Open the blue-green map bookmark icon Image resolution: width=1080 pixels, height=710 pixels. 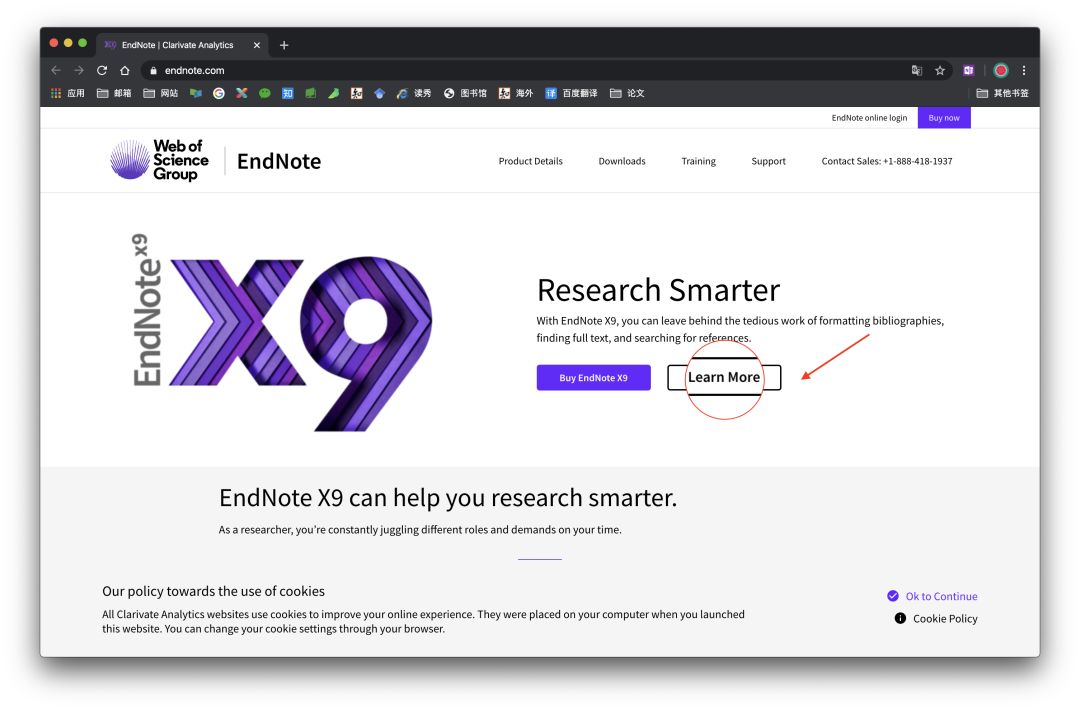[196, 93]
